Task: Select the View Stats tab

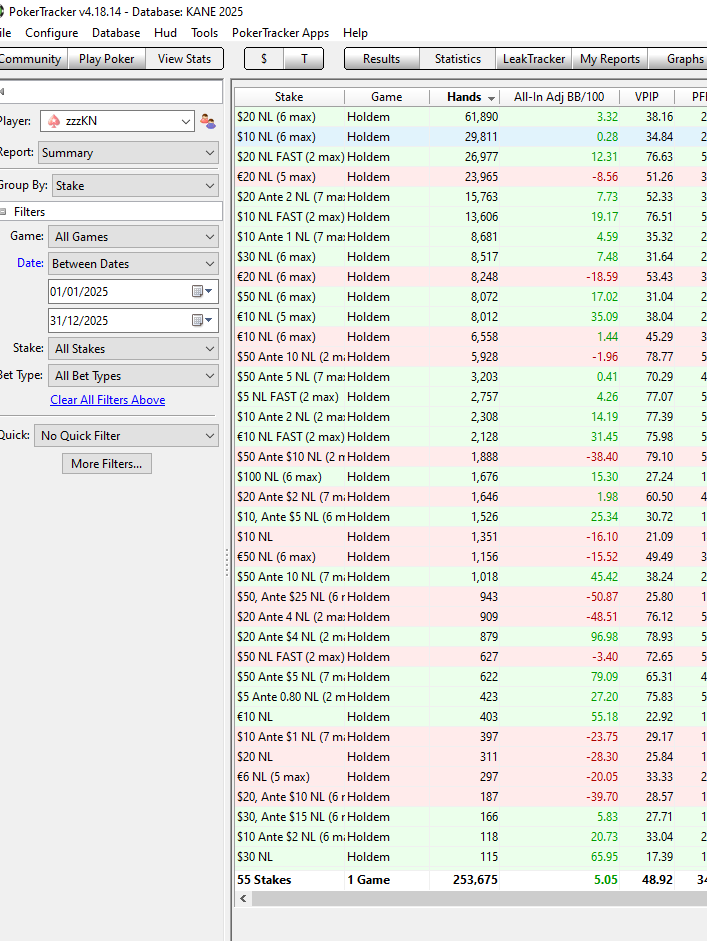Action: [x=184, y=59]
